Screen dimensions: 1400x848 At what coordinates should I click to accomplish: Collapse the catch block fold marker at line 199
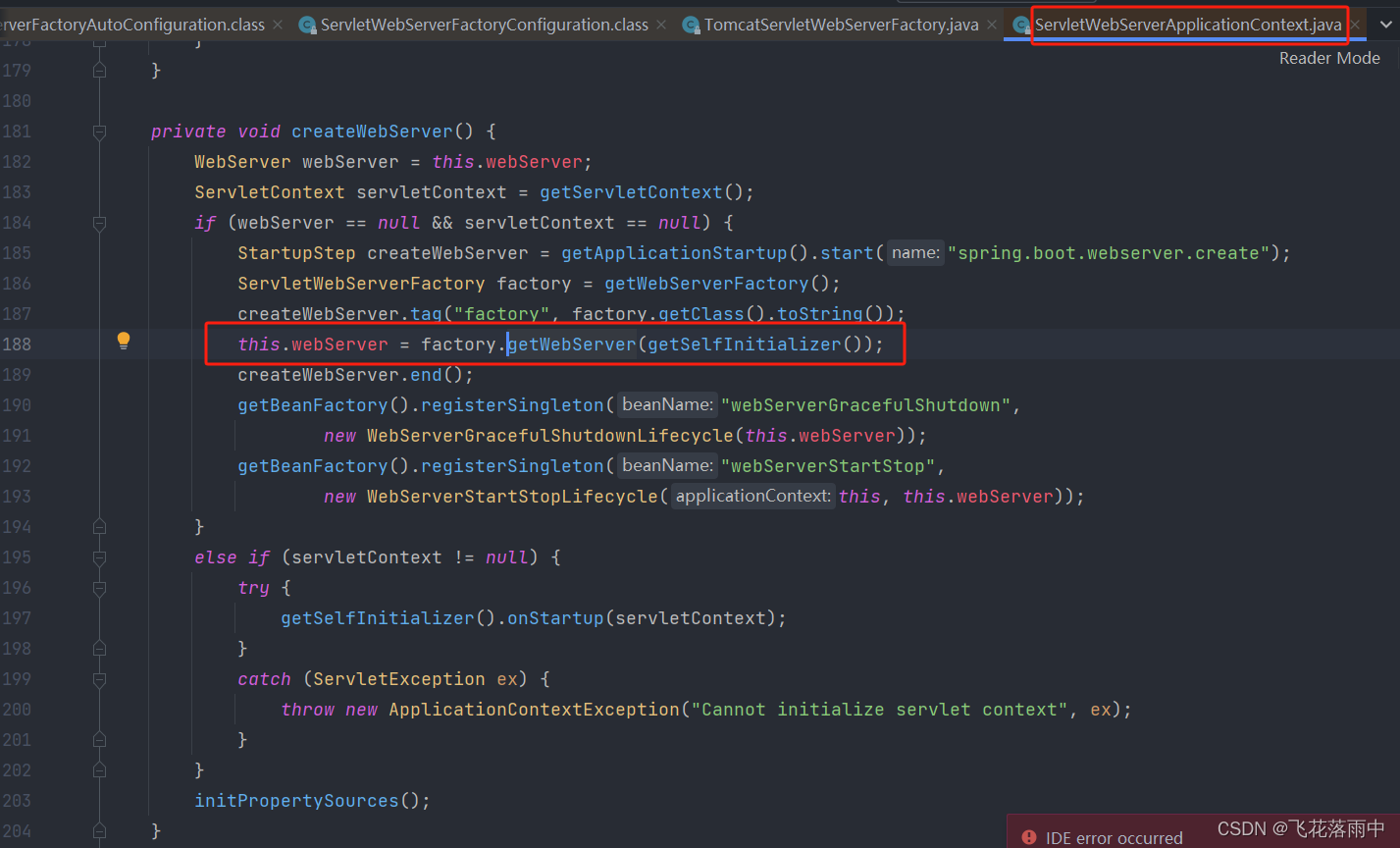point(99,679)
